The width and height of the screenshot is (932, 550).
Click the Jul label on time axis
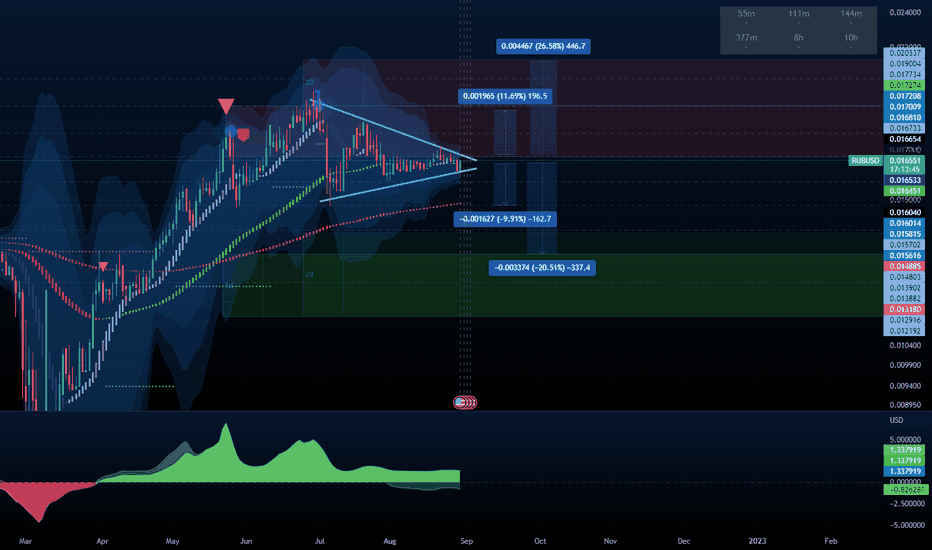coord(319,541)
